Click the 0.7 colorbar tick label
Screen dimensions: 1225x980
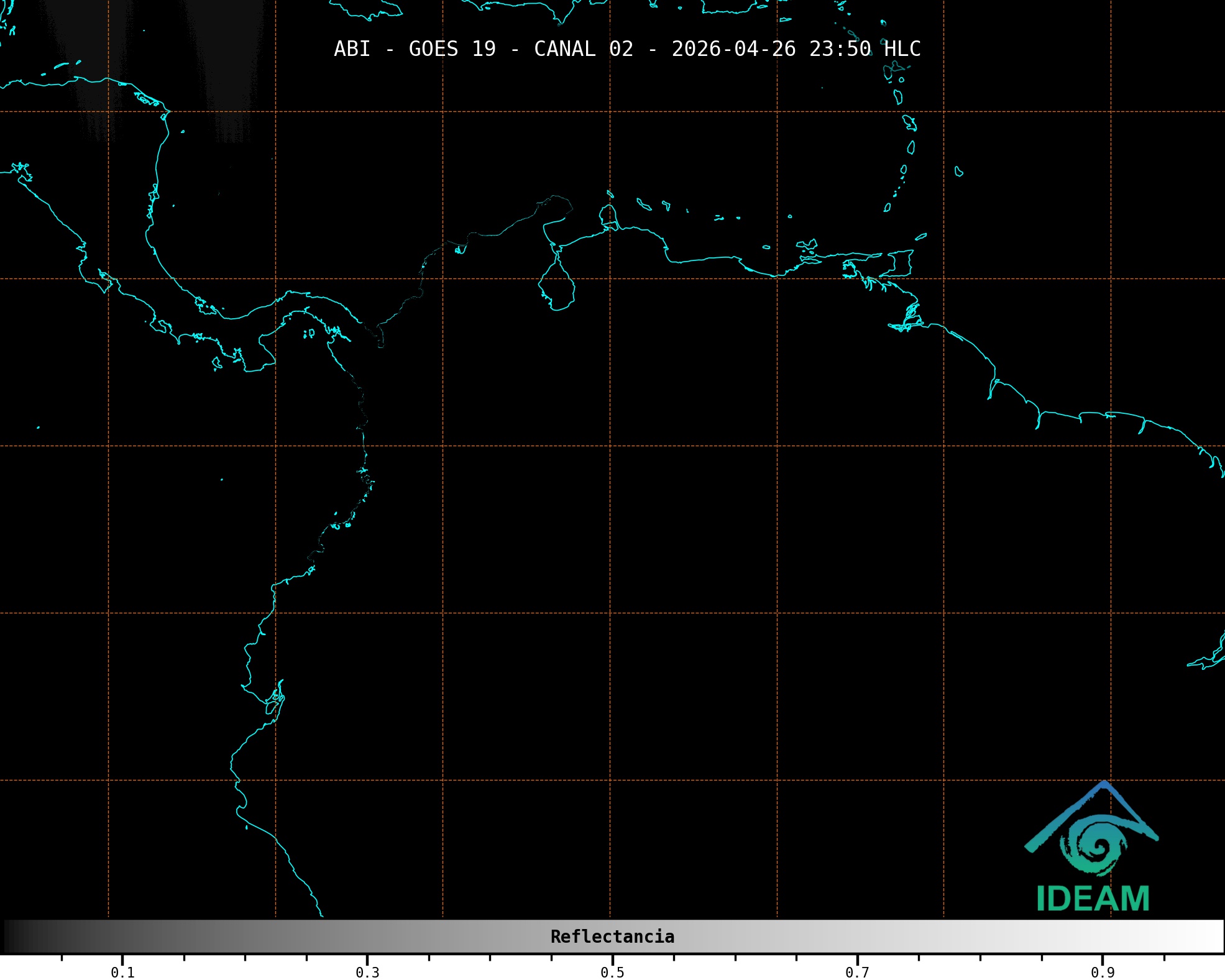coord(857,973)
